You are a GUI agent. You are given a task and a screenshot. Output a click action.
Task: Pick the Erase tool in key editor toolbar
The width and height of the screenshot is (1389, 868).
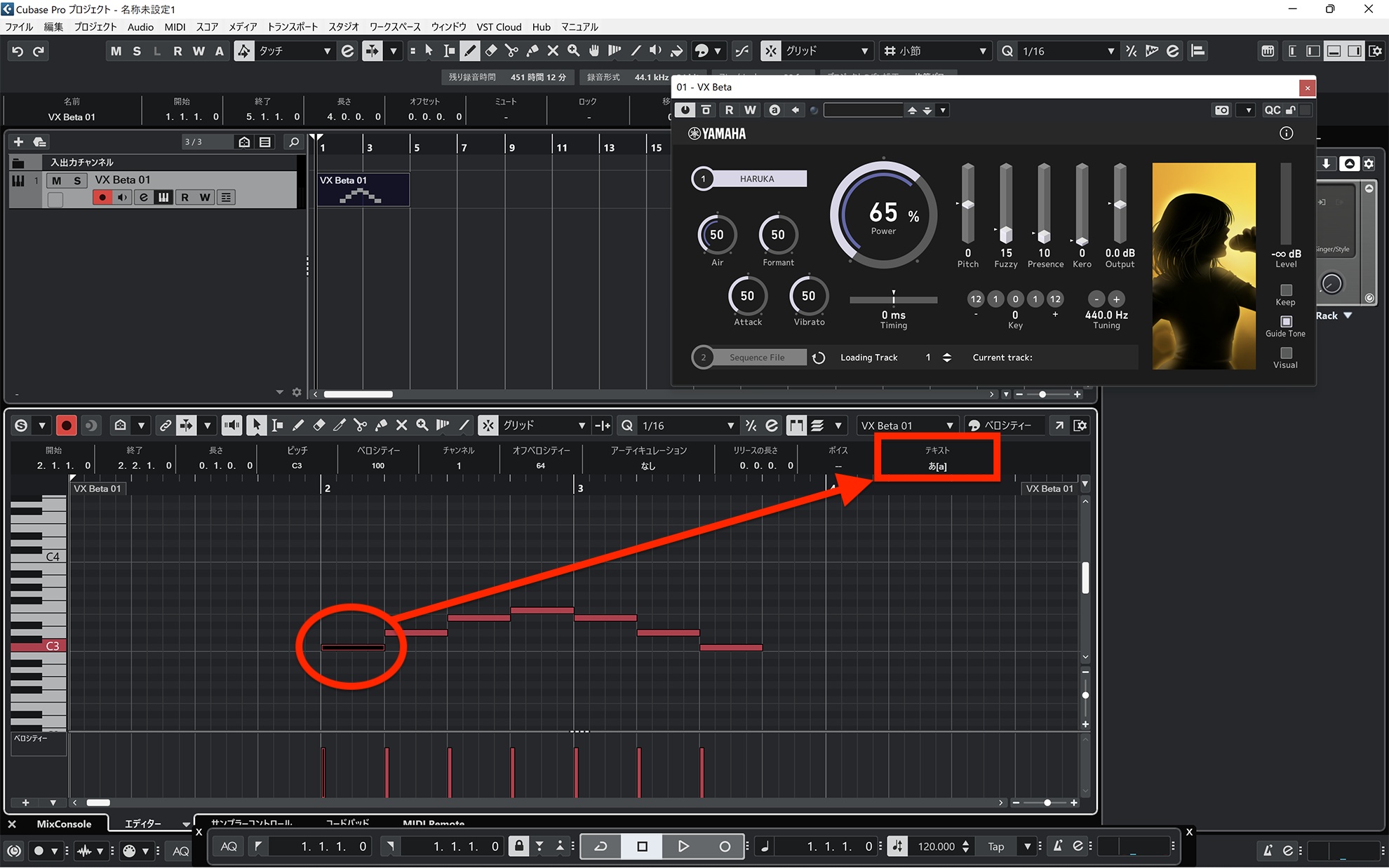tap(319, 426)
